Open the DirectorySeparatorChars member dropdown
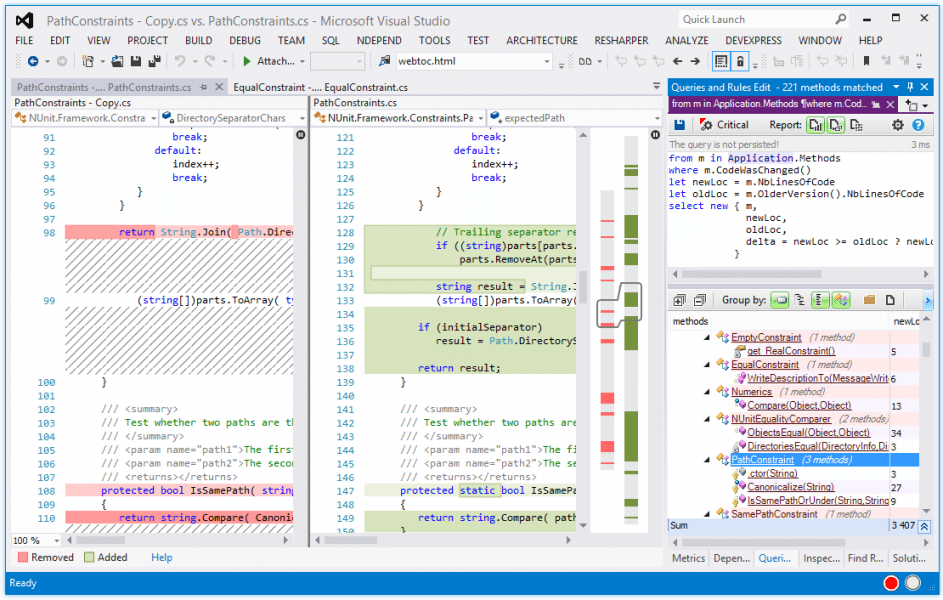This screenshot has height=600, width=943. click(x=302, y=118)
